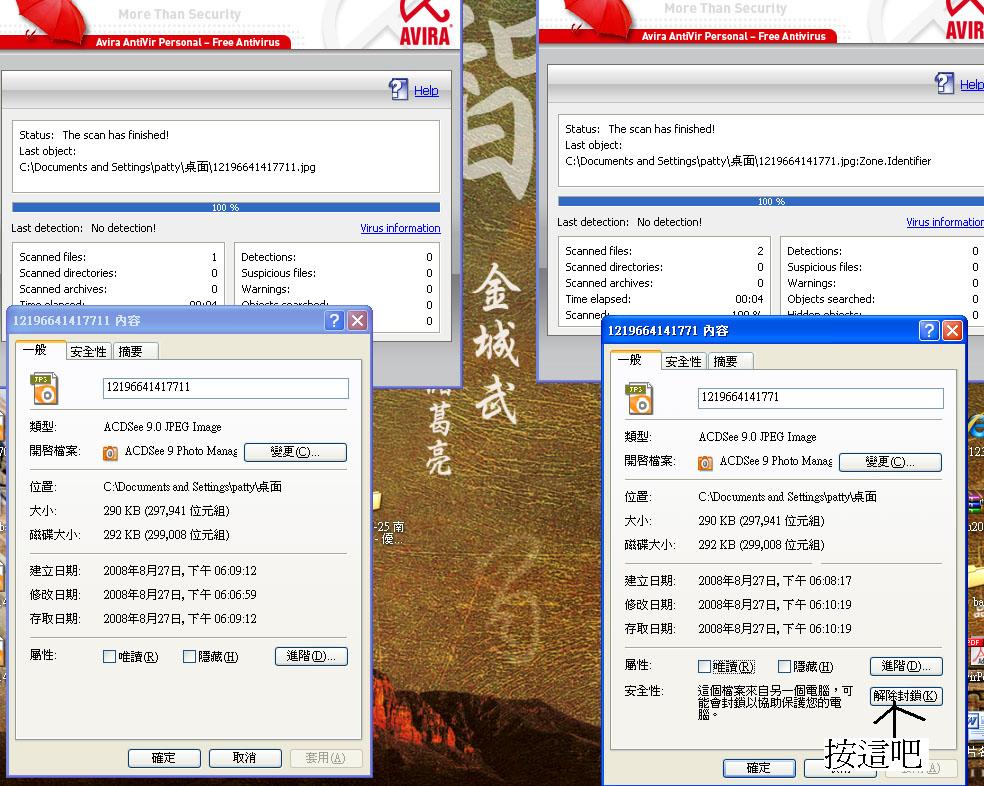Select 一般 tab in left properties dialog

40,350
